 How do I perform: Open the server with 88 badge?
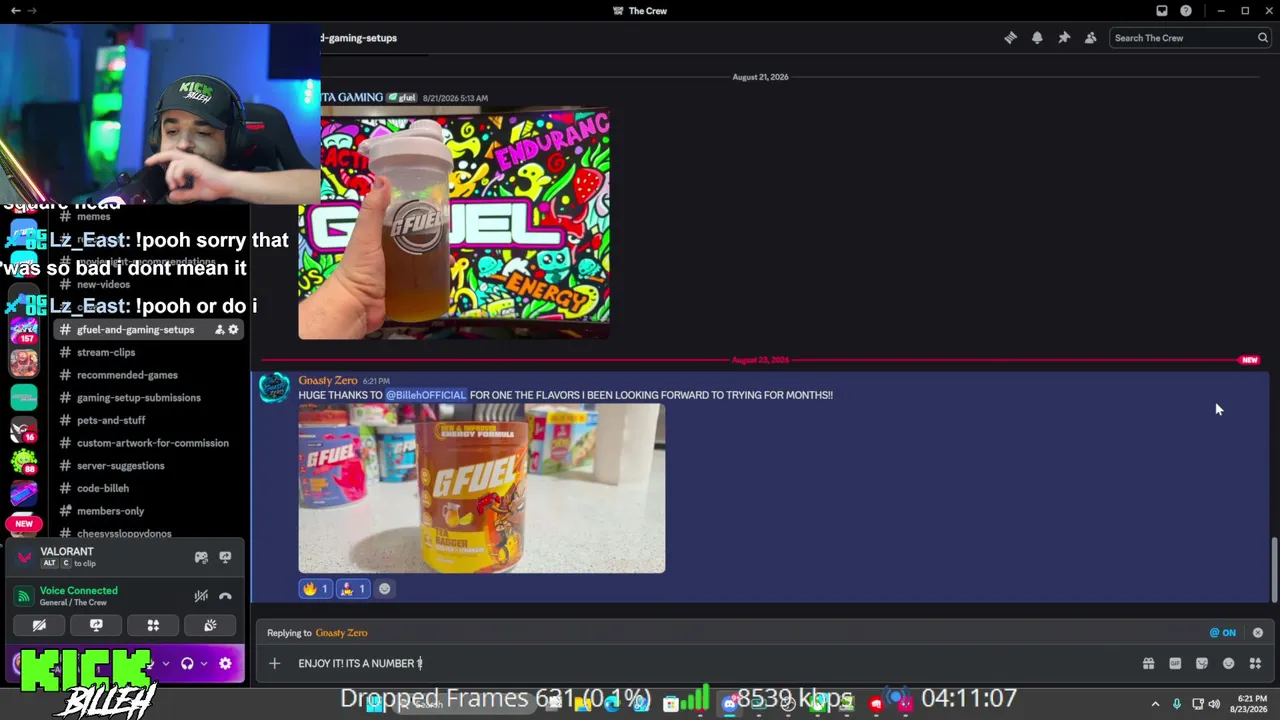coord(24,462)
